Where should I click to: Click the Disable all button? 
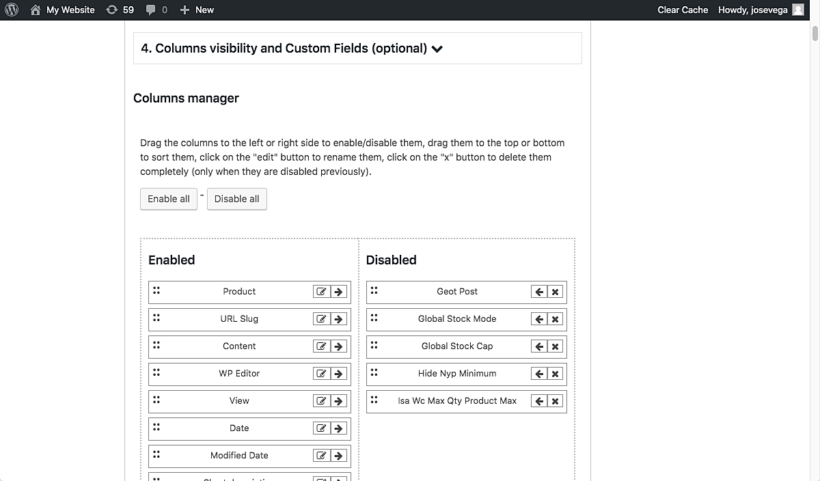(236, 199)
